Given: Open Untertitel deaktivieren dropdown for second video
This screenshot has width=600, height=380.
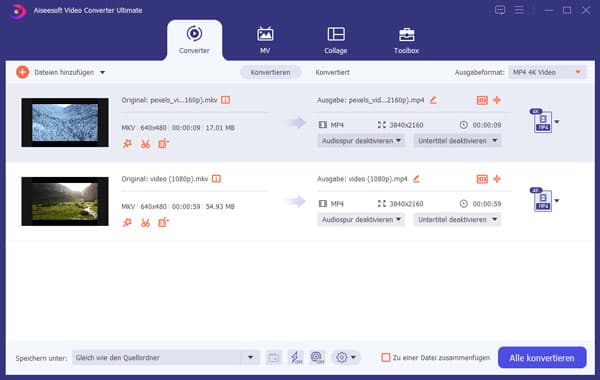Looking at the screenshot, I should click(457, 220).
